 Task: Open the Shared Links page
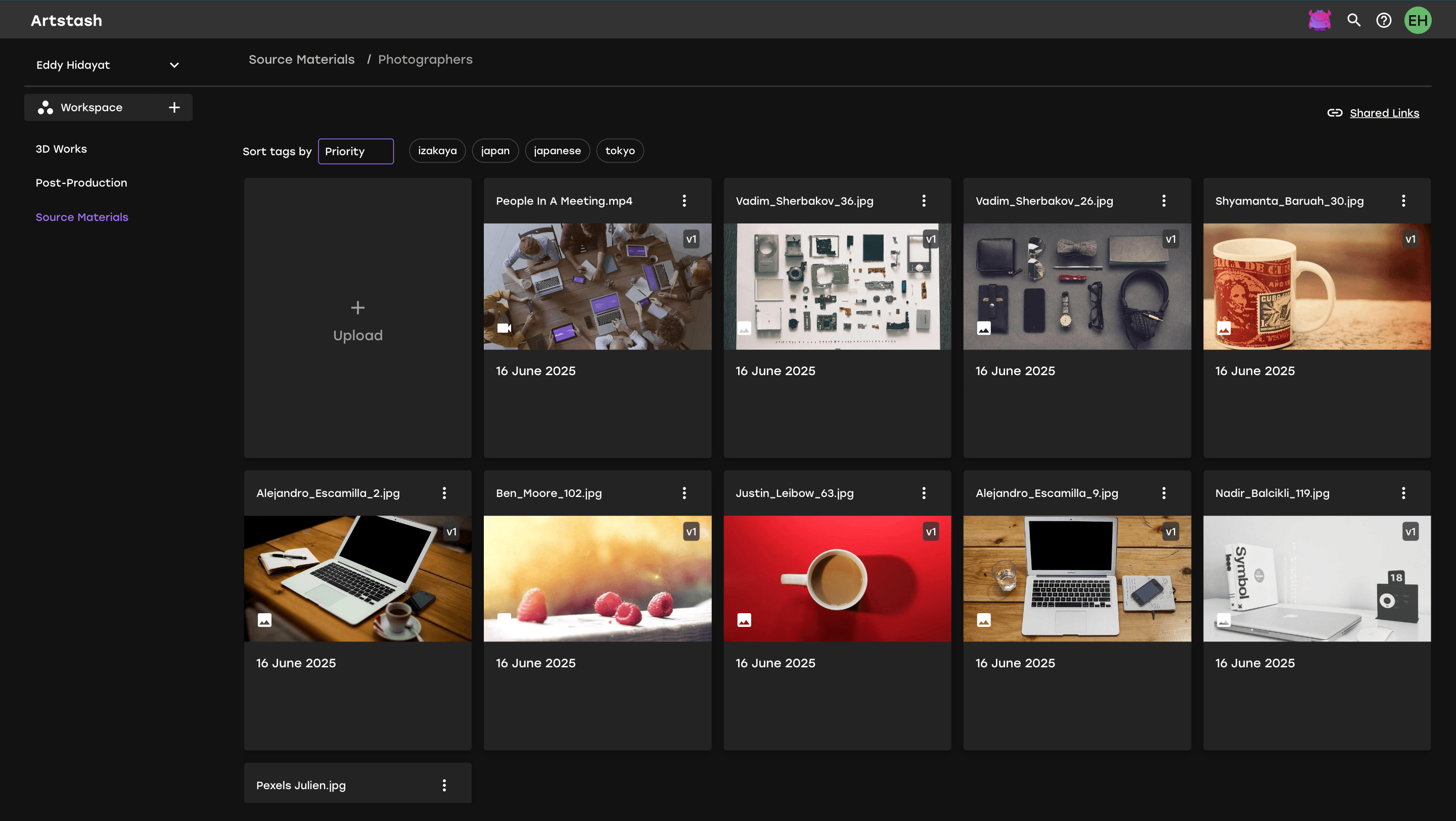pyautogui.click(x=1384, y=113)
